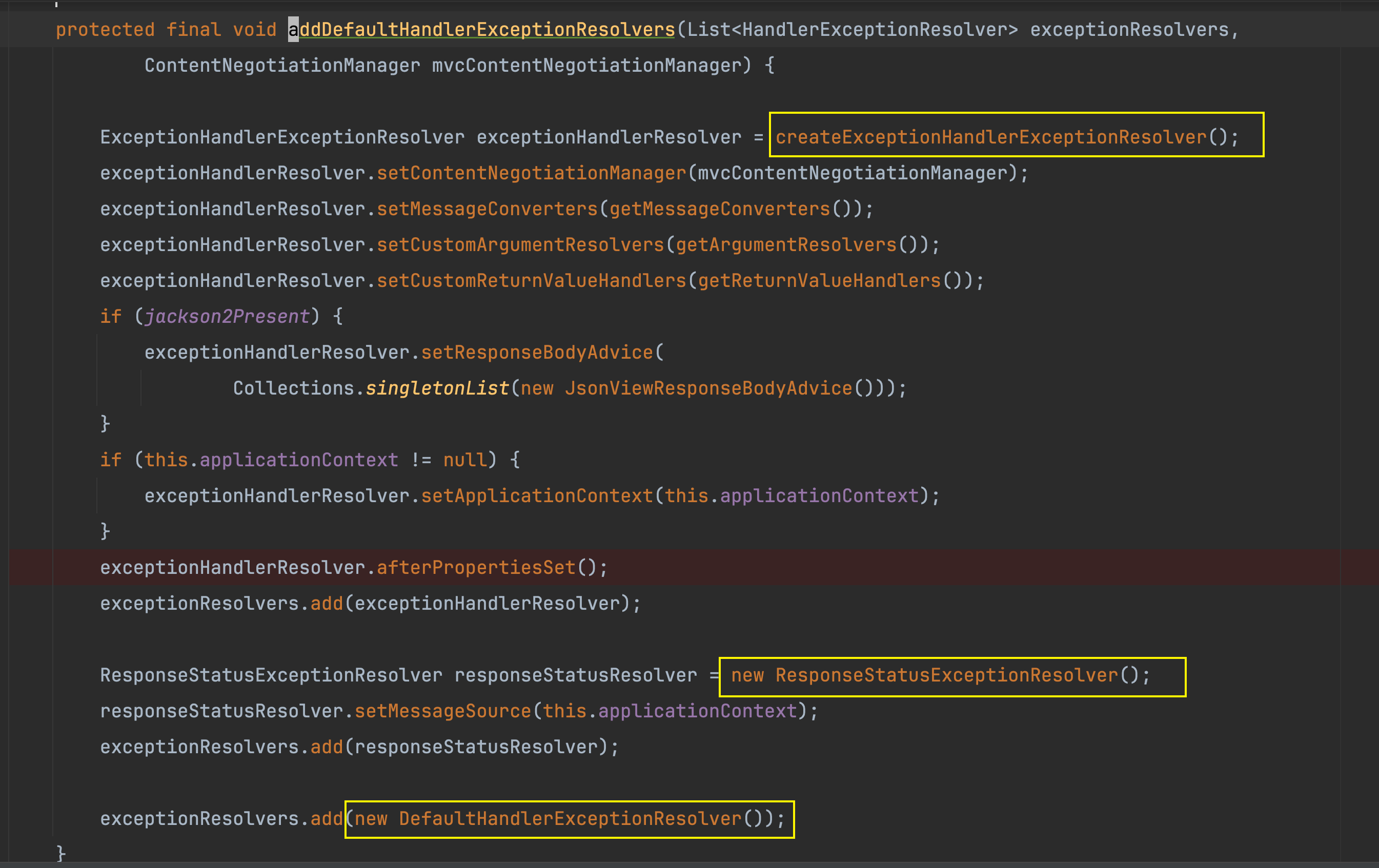The width and height of the screenshot is (1379, 868).
Task: Click the 'protected' keyword in method signature
Action: (106, 29)
